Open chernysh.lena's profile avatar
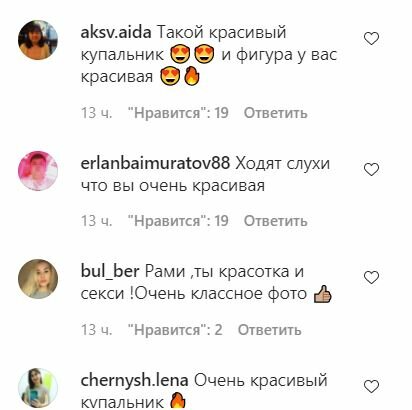Image resolution: width=412 pixels, height=410 pixels. [x=38, y=388]
